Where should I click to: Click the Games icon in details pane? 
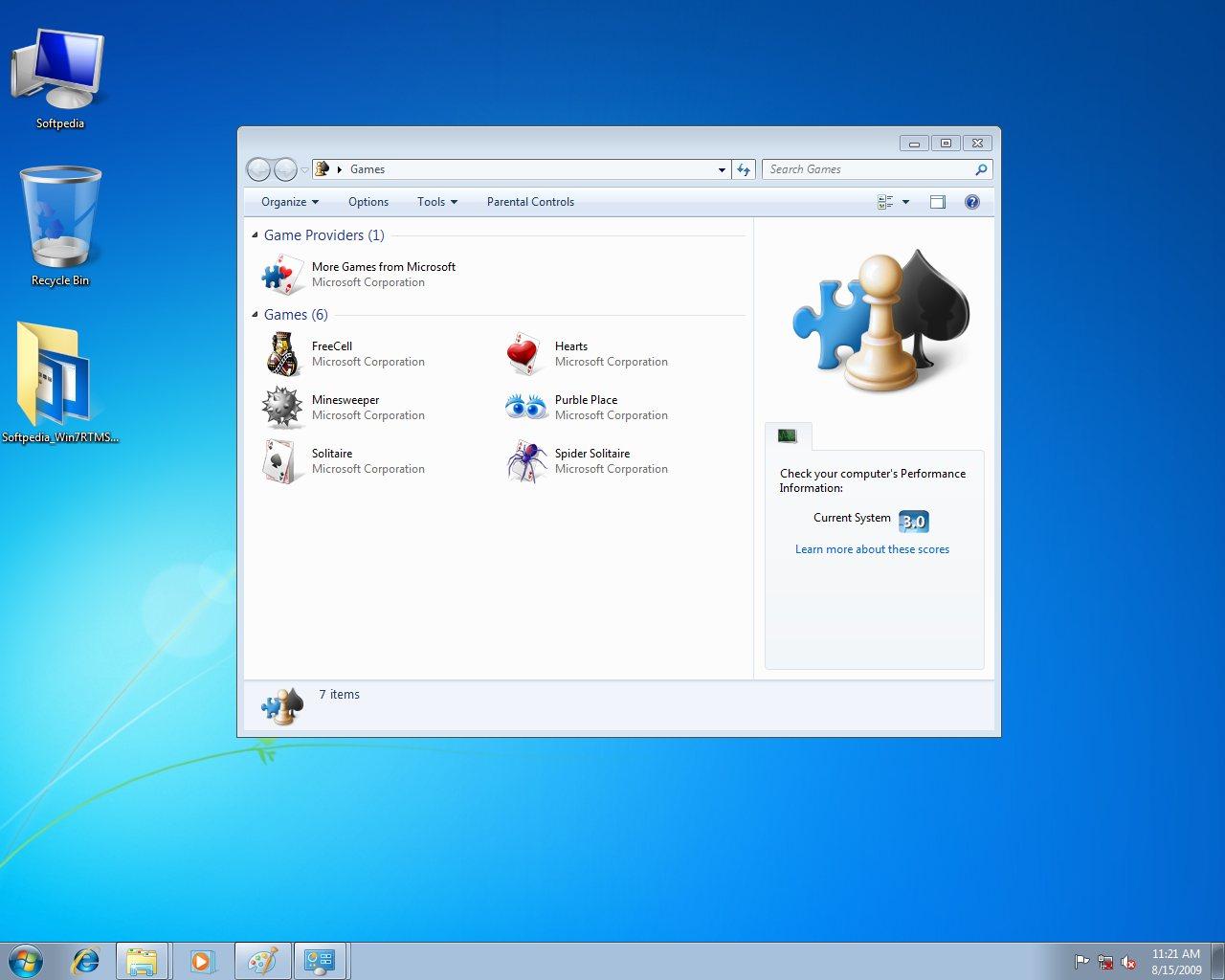click(282, 706)
